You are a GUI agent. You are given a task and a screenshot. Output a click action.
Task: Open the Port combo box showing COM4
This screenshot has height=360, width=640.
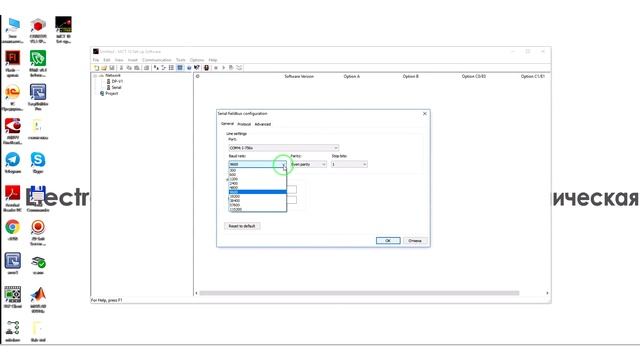click(284, 148)
